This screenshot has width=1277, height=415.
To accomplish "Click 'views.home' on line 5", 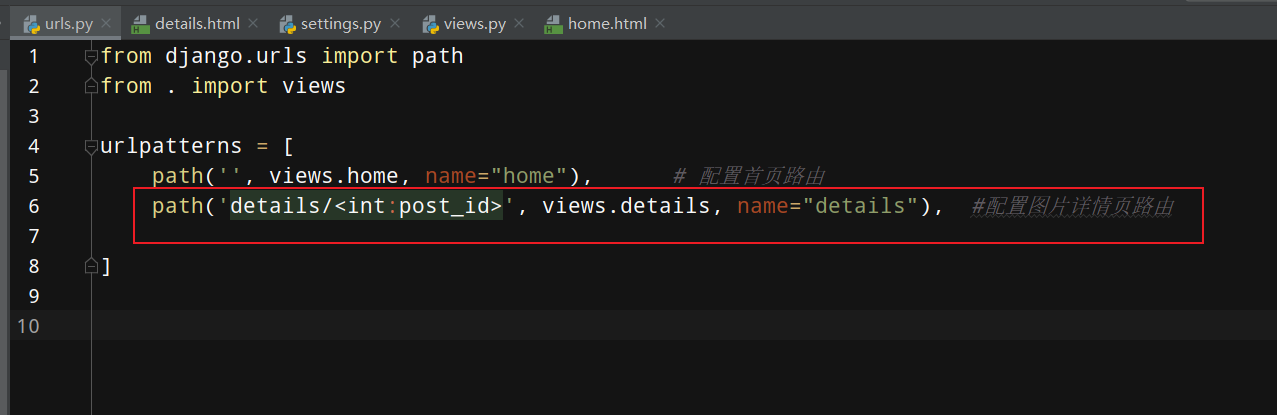I will pyautogui.click(x=334, y=176).
